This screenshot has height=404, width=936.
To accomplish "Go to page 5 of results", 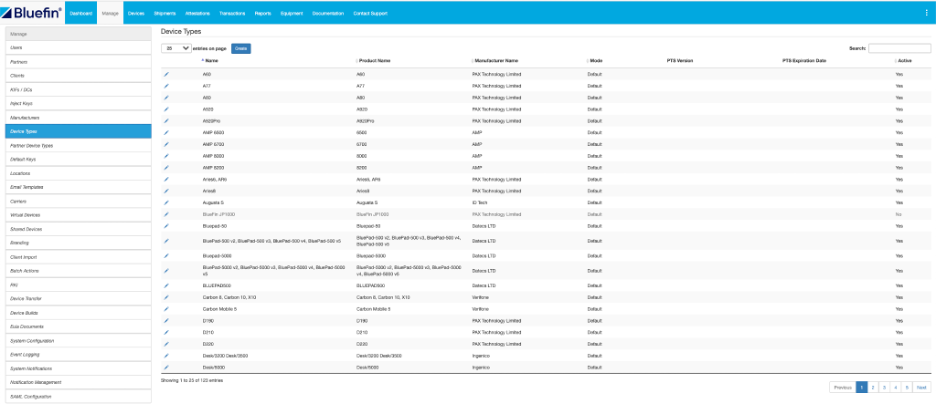I will pos(907,387).
